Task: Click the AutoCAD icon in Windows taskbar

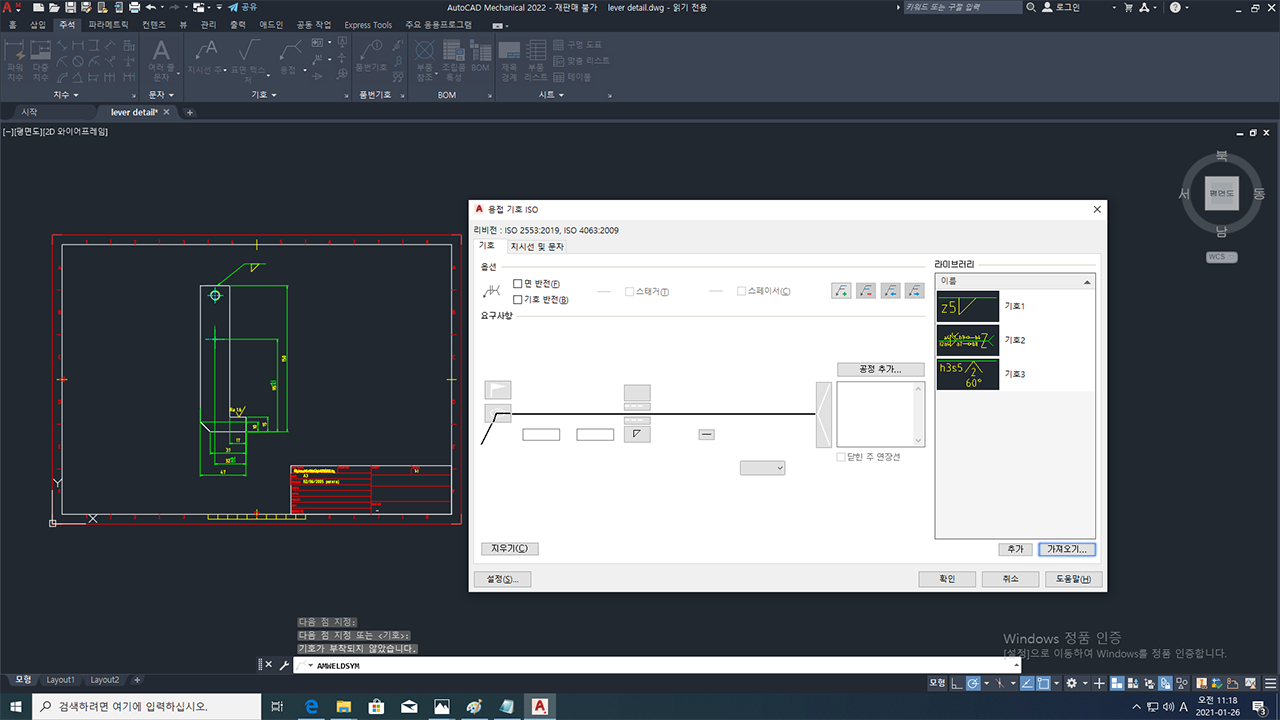Action: [x=540, y=706]
